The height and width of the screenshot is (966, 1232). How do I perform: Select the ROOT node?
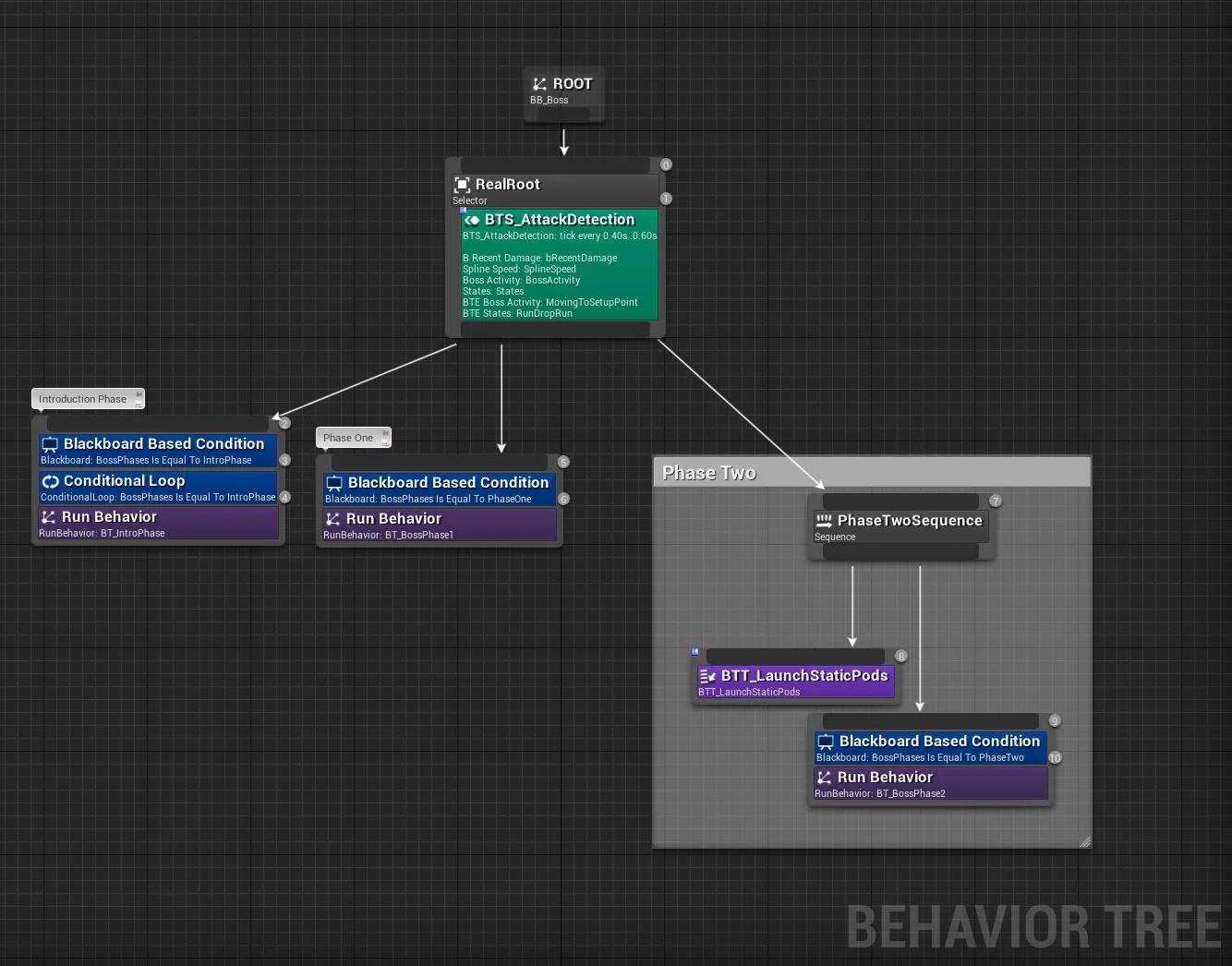(x=564, y=93)
